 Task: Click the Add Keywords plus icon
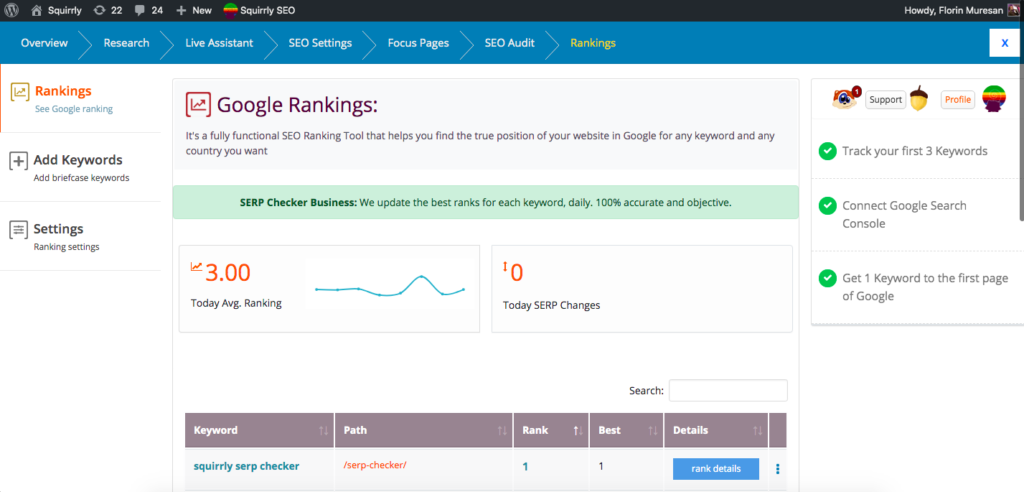[x=18, y=161]
